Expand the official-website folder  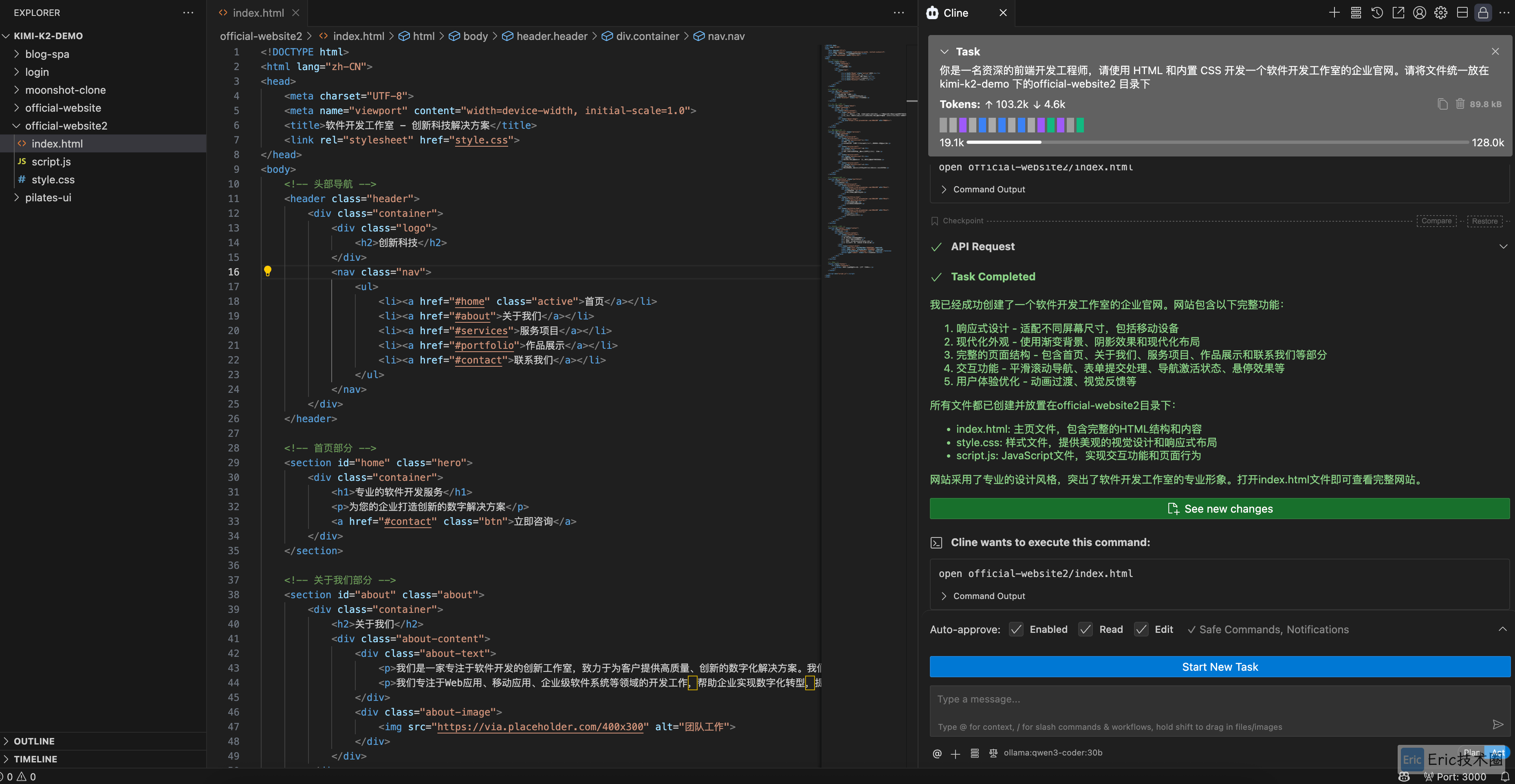pos(63,108)
